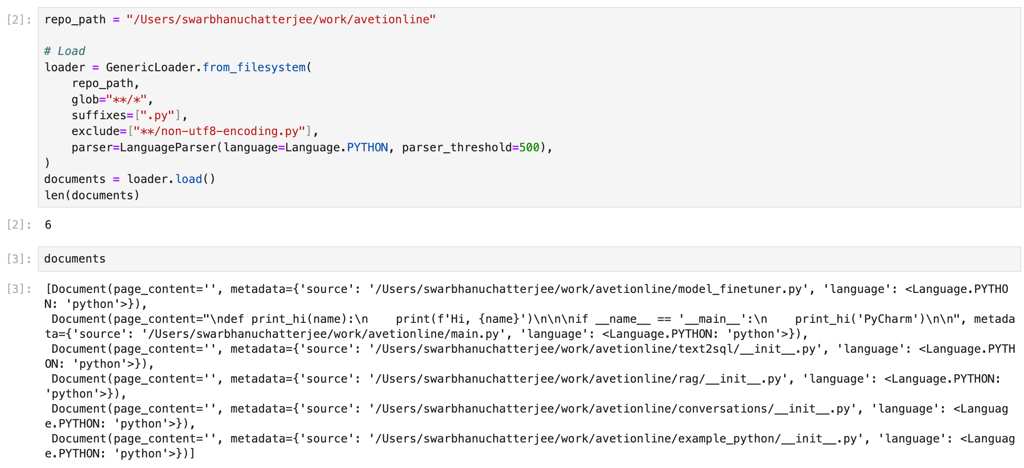Click the output value 6

coord(48,225)
